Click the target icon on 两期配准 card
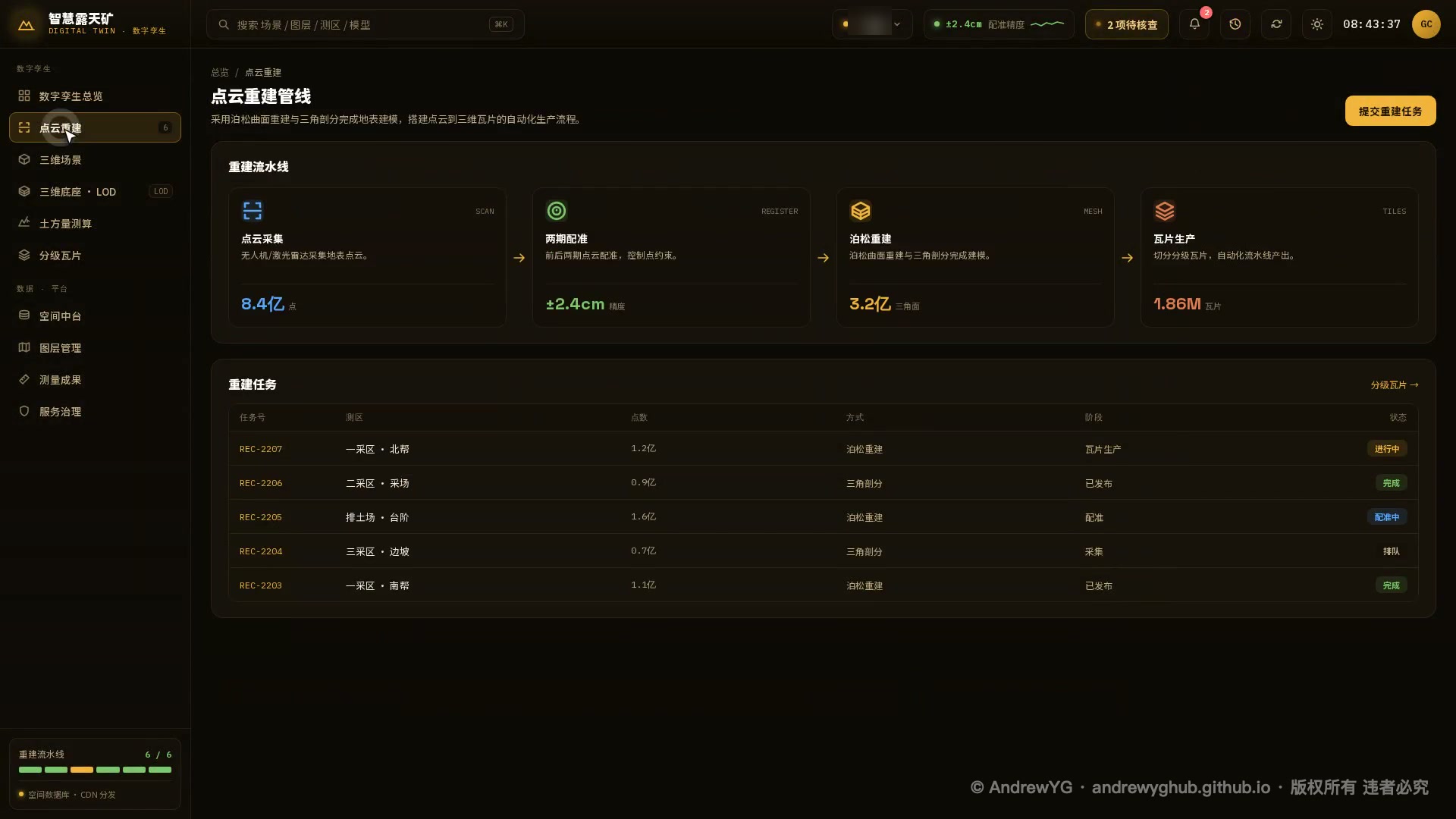The height and width of the screenshot is (819, 1456). 557,210
